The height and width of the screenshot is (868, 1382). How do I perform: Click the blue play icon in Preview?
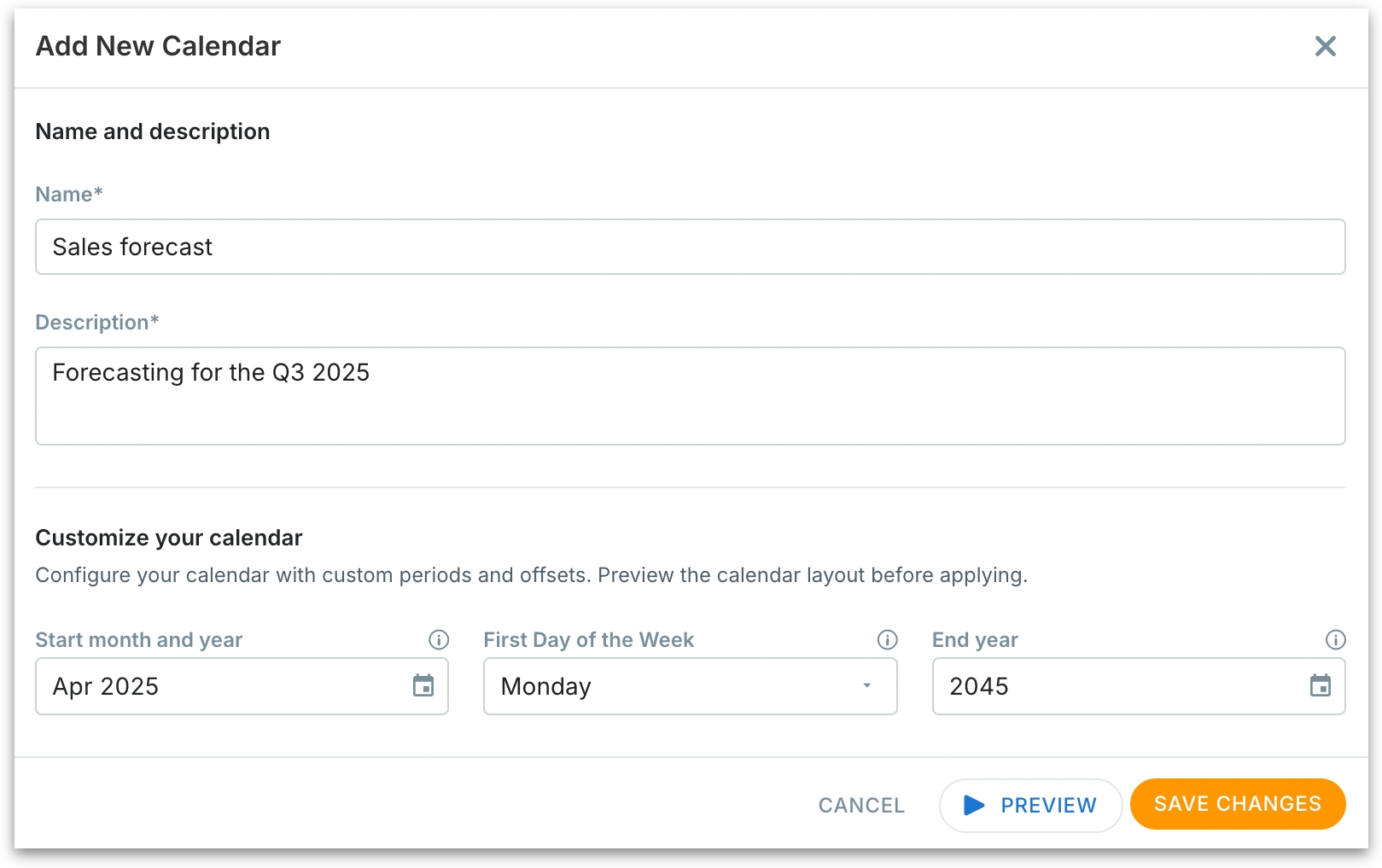[x=974, y=805]
